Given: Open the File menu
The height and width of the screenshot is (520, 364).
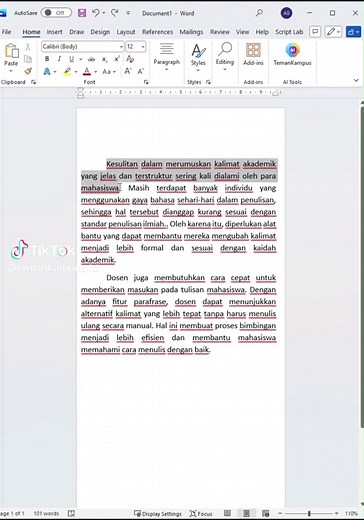Looking at the screenshot, I should 6,32.
